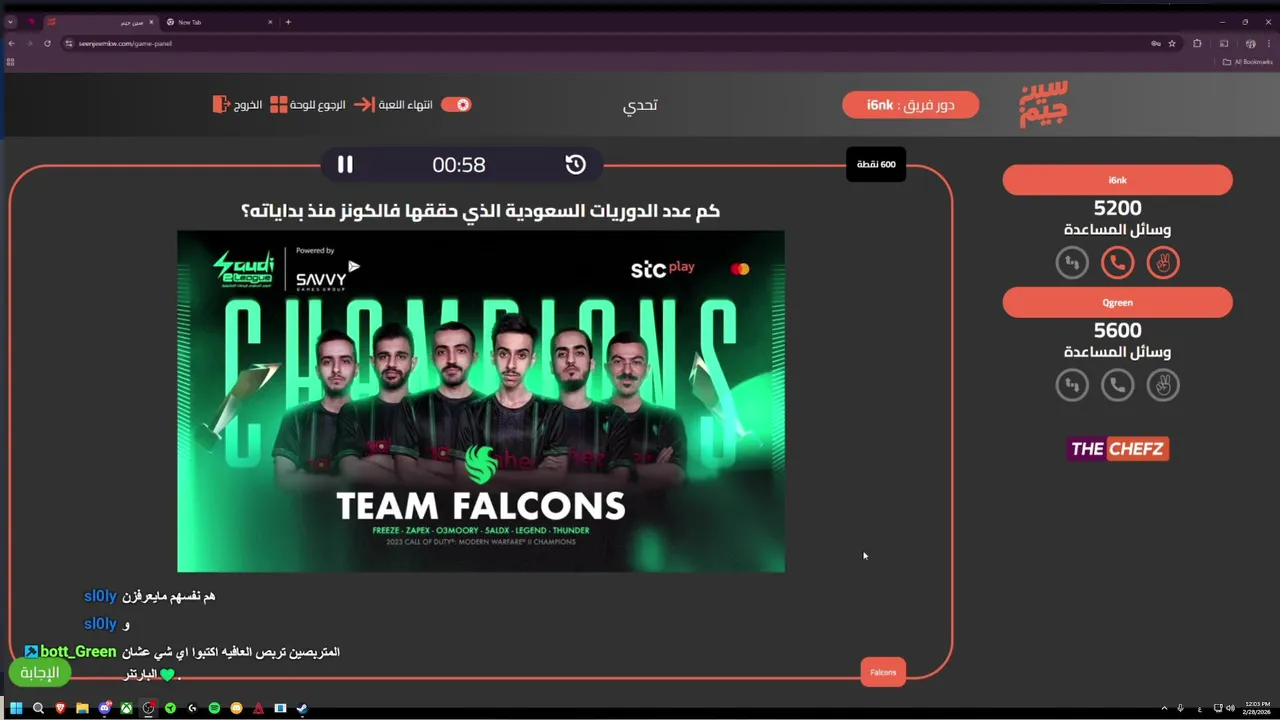1280x720 pixels.
Task: Reveal the answer with green الإجابة button
Action: point(40,673)
